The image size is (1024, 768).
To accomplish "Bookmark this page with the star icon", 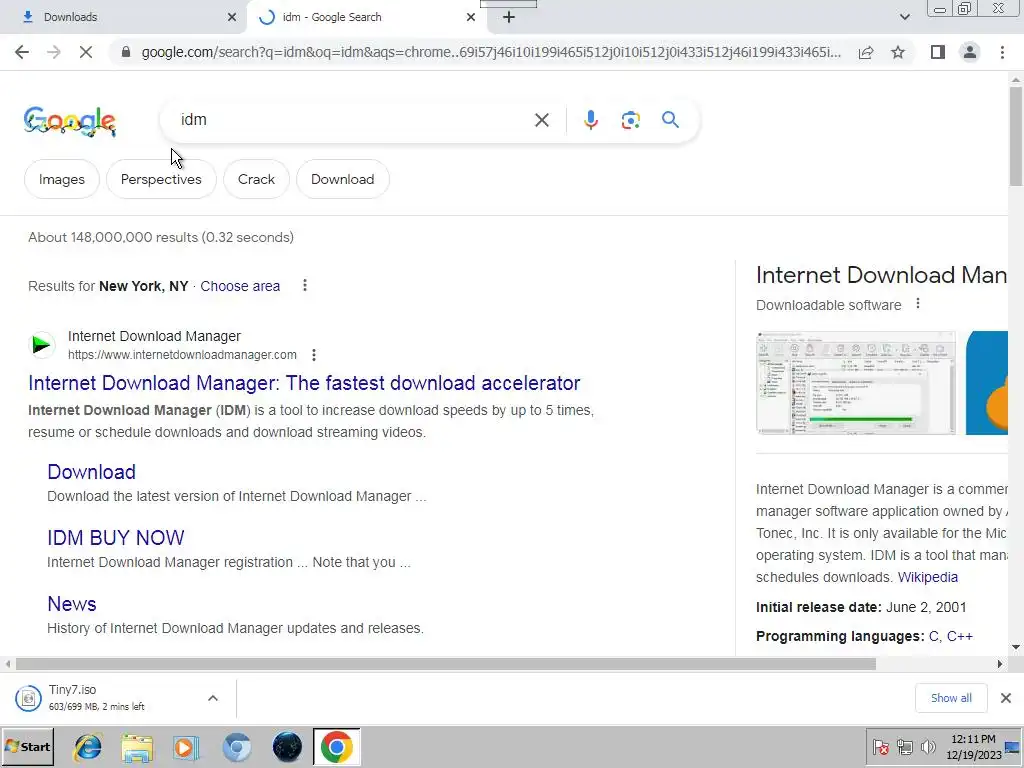I will pos(898,52).
